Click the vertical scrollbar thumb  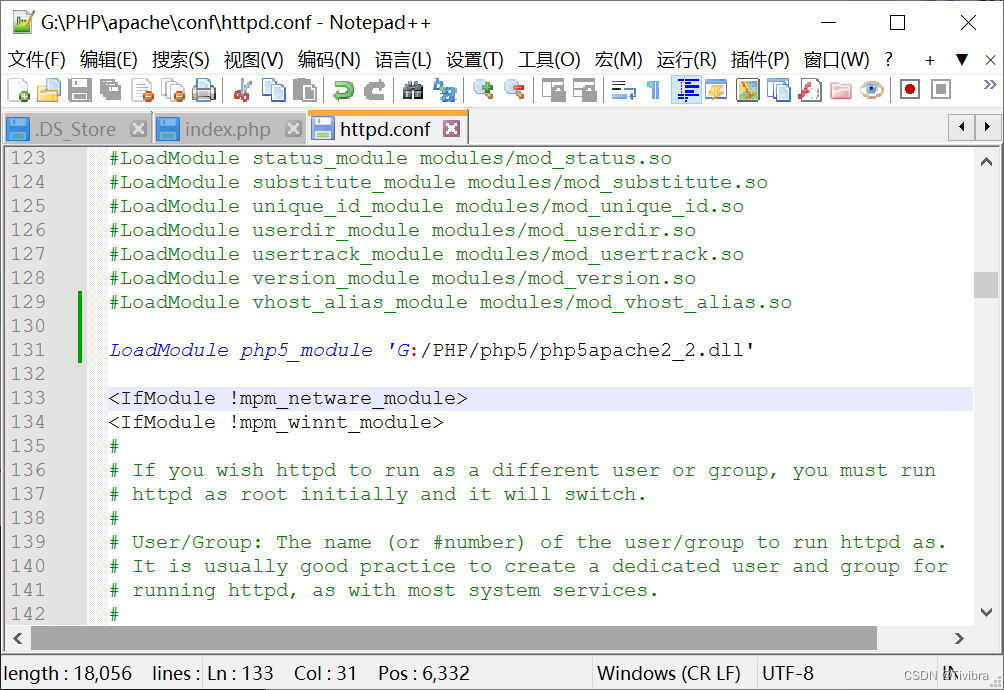click(986, 285)
